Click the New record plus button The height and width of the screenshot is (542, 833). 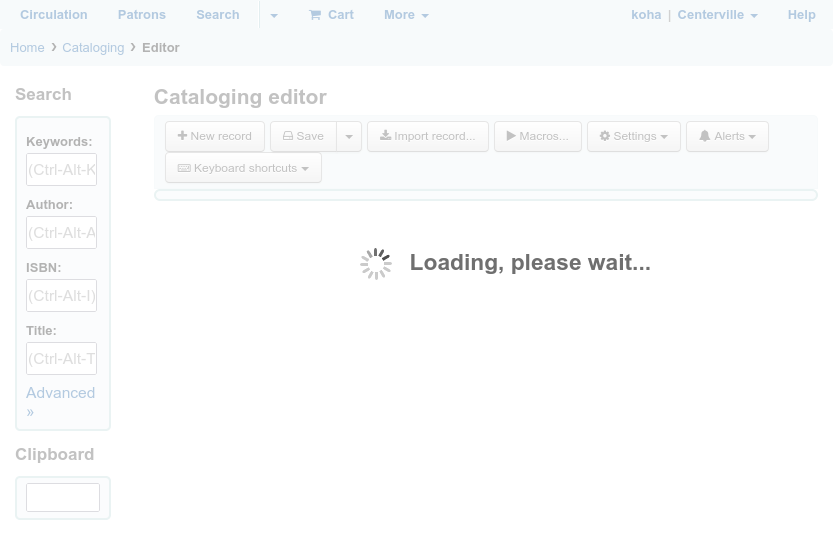coord(214,136)
